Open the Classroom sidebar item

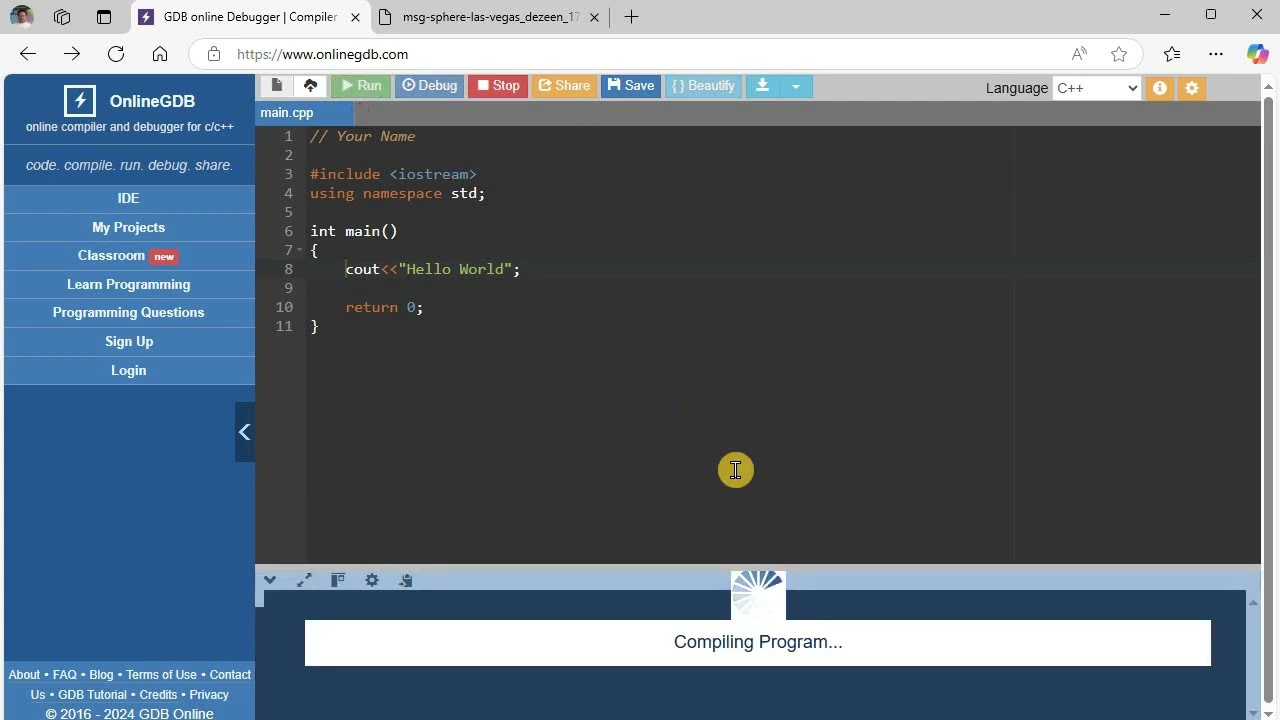[129, 256]
